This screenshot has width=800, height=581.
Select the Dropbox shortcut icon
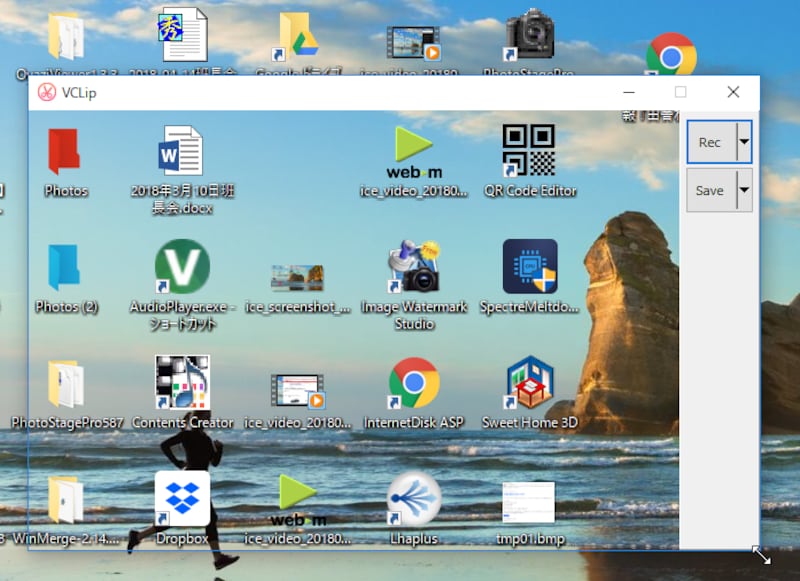click(x=182, y=498)
